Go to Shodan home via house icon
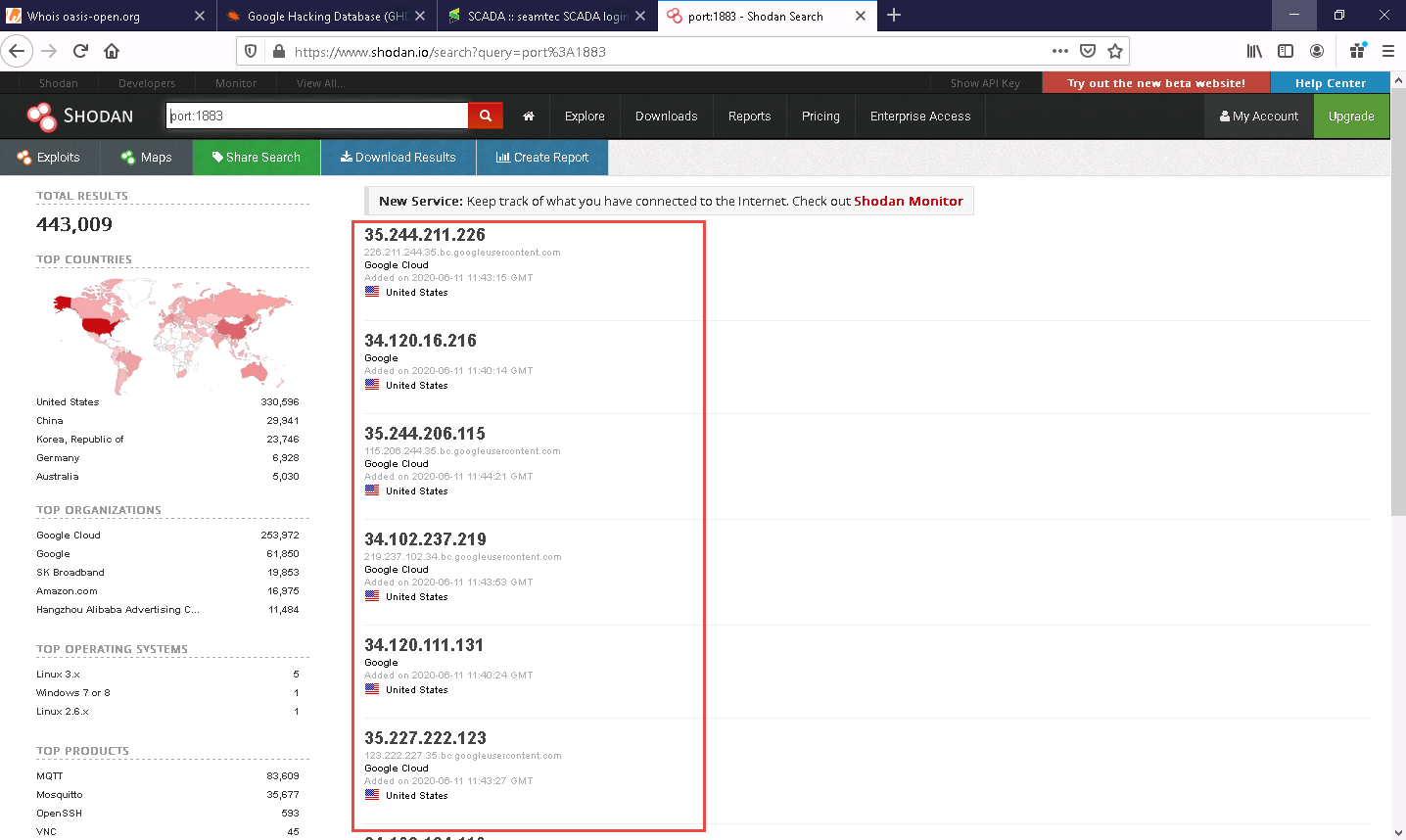 click(529, 116)
